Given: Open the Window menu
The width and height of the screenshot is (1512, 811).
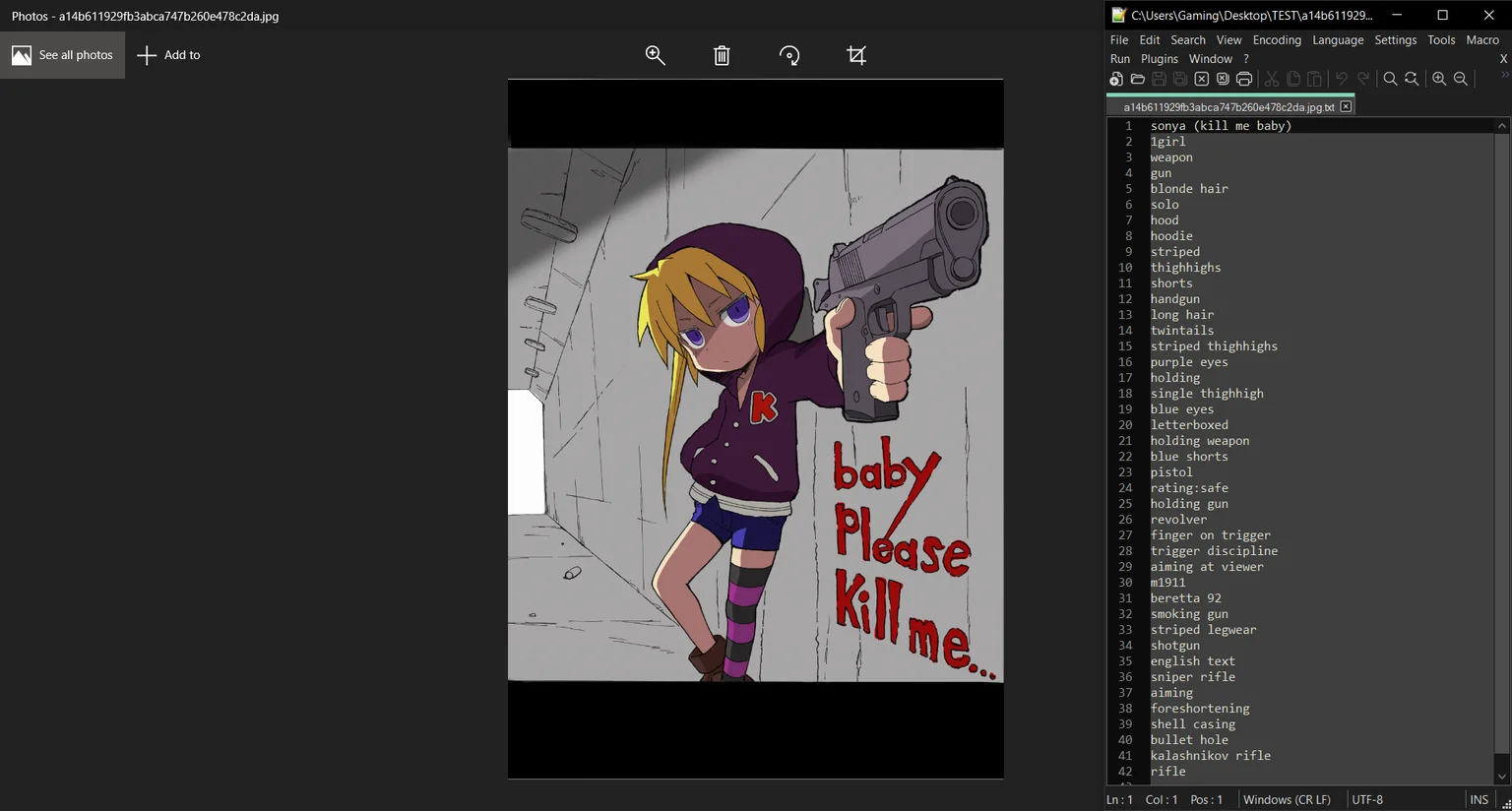Looking at the screenshot, I should [1211, 59].
